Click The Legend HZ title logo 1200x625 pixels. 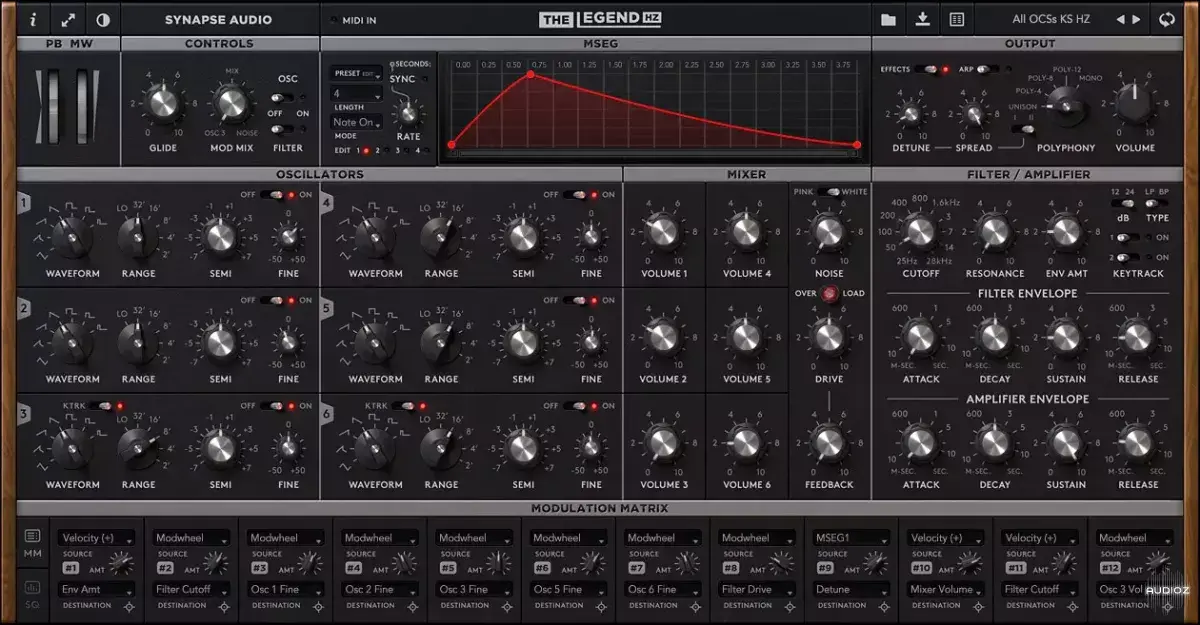pos(600,19)
